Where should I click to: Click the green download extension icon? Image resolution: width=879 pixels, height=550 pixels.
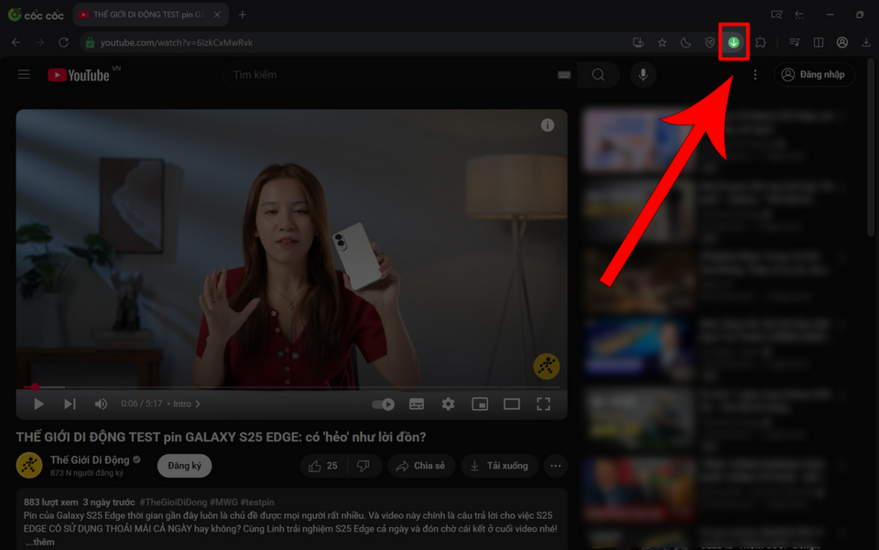(734, 43)
